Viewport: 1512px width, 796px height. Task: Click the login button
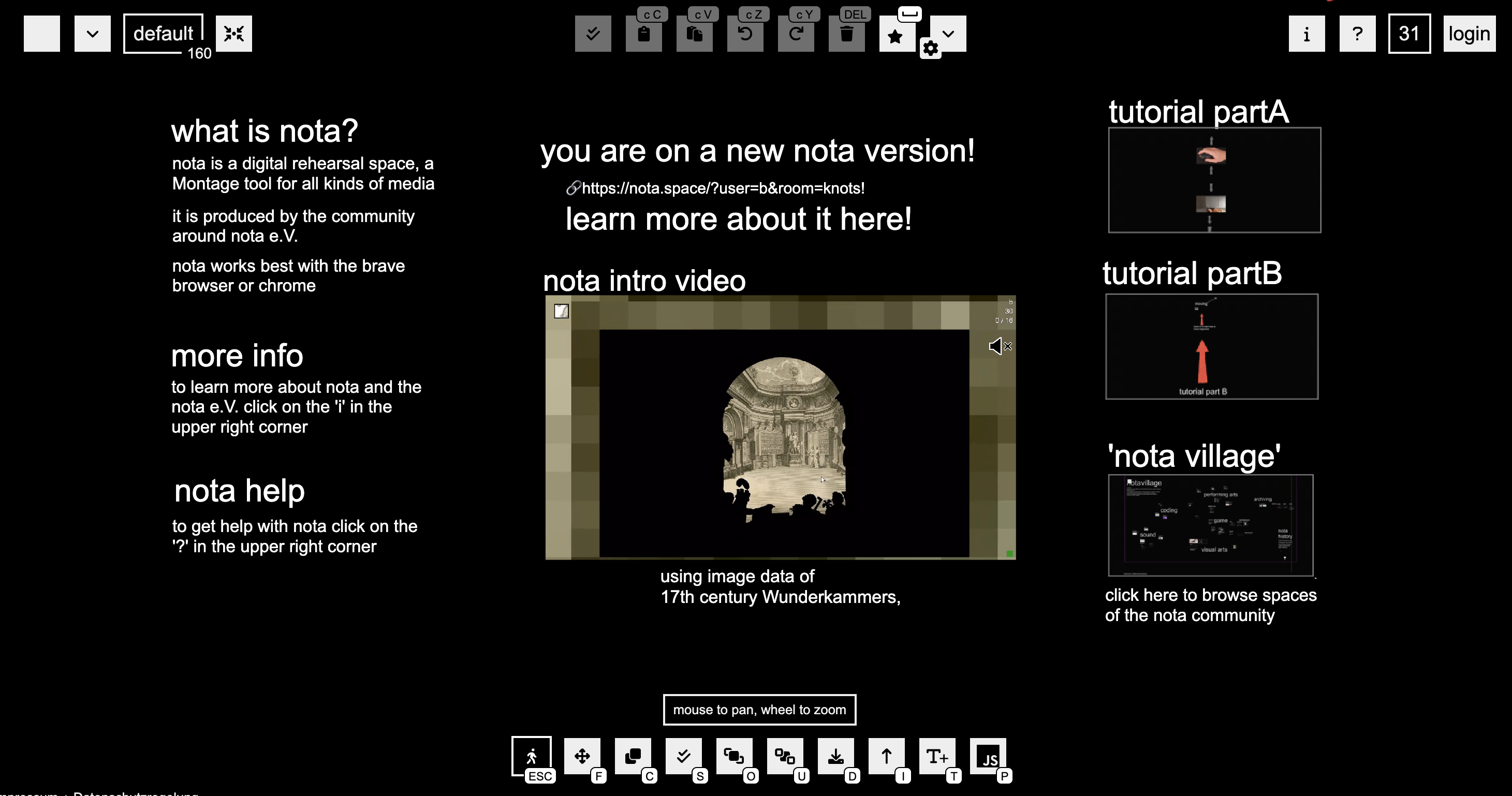pyautogui.click(x=1469, y=34)
